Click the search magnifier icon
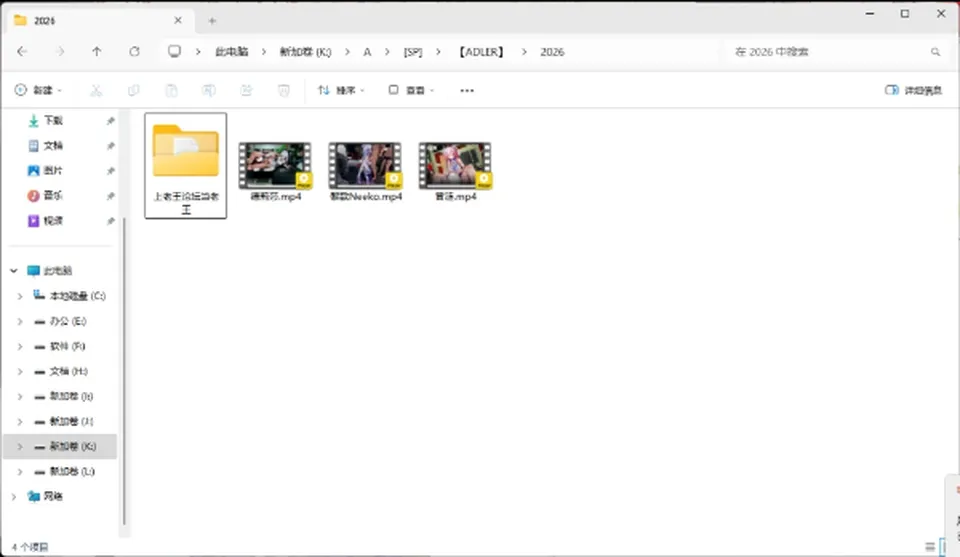The width and height of the screenshot is (960, 557). click(936, 52)
